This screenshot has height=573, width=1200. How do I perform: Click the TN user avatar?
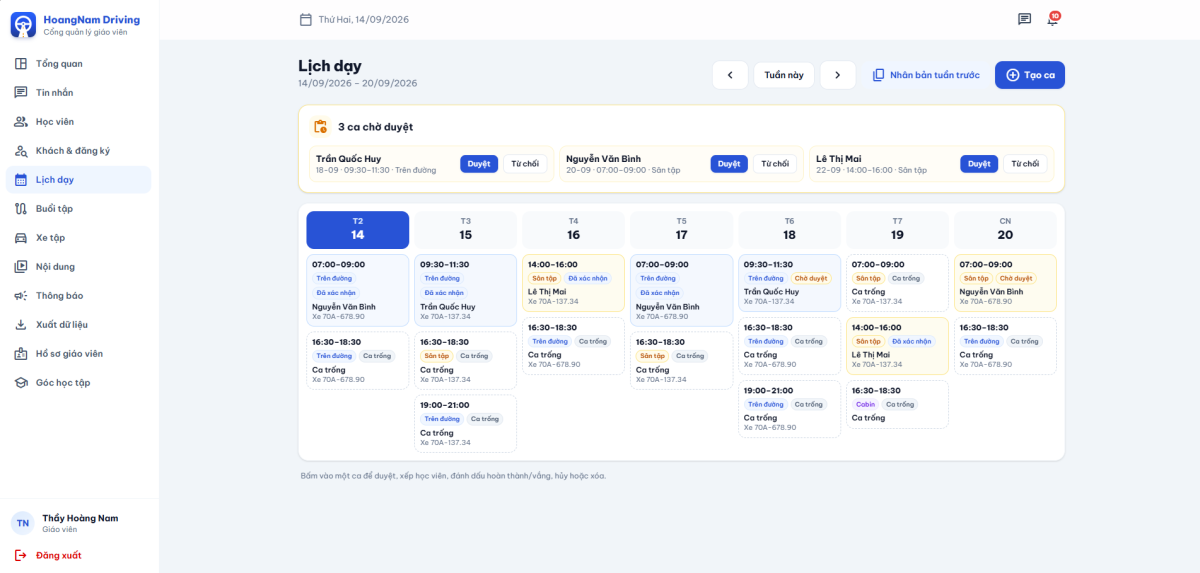[x=22, y=523]
